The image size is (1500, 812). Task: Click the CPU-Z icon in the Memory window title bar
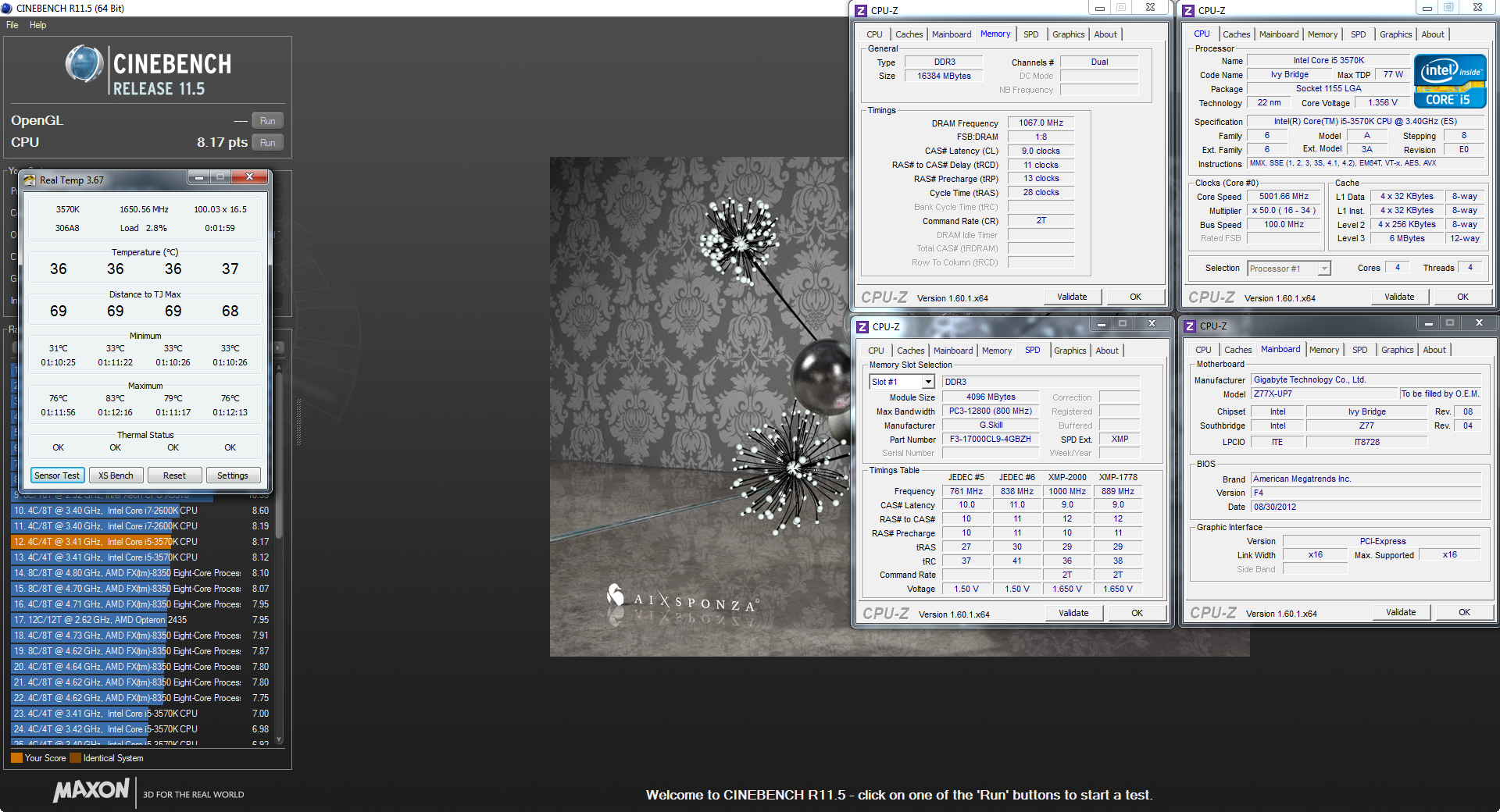[x=861, y=10]
